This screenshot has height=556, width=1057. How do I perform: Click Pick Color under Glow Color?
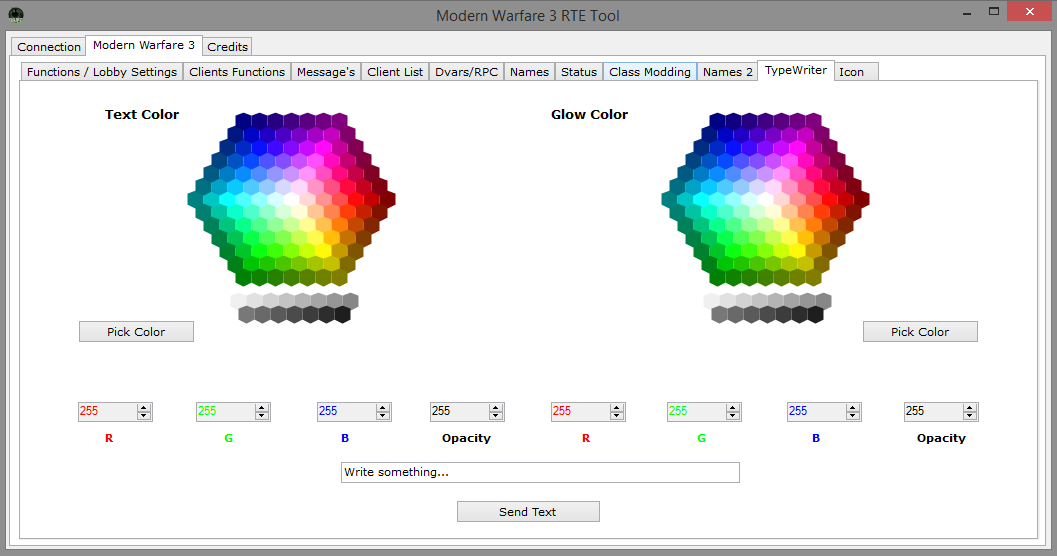(x=920, y=332)
